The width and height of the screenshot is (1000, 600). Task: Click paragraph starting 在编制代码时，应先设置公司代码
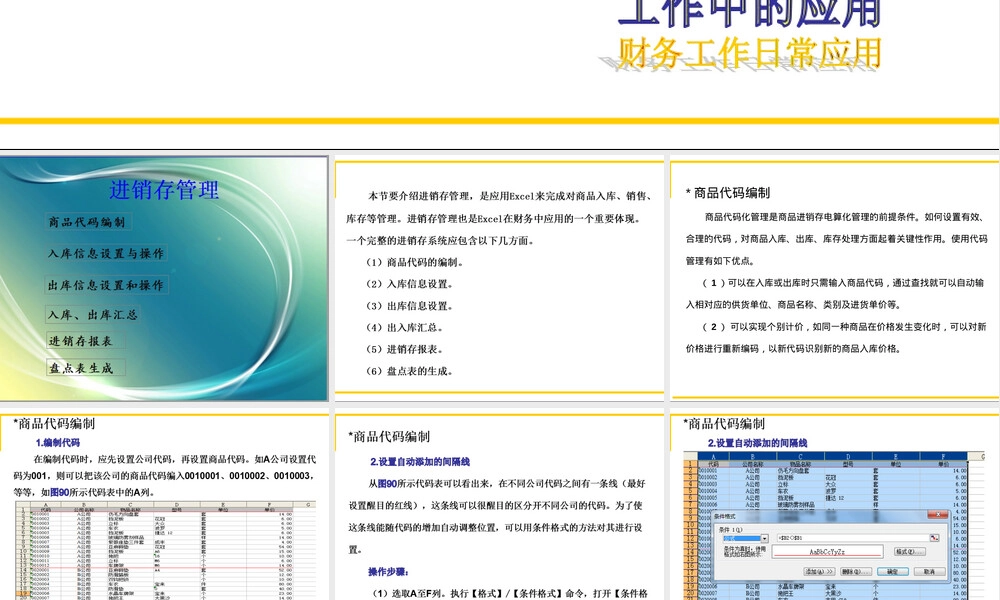(165, 476)
